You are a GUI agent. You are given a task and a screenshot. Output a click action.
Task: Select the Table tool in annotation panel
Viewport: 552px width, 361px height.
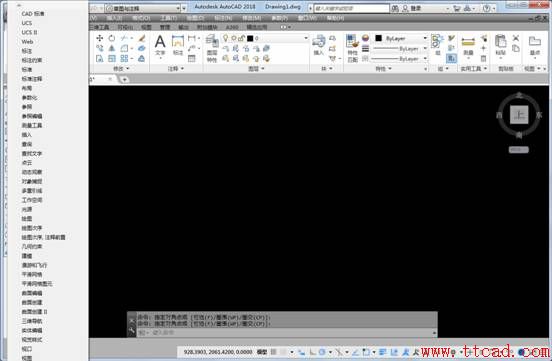(x=192, y=58)
